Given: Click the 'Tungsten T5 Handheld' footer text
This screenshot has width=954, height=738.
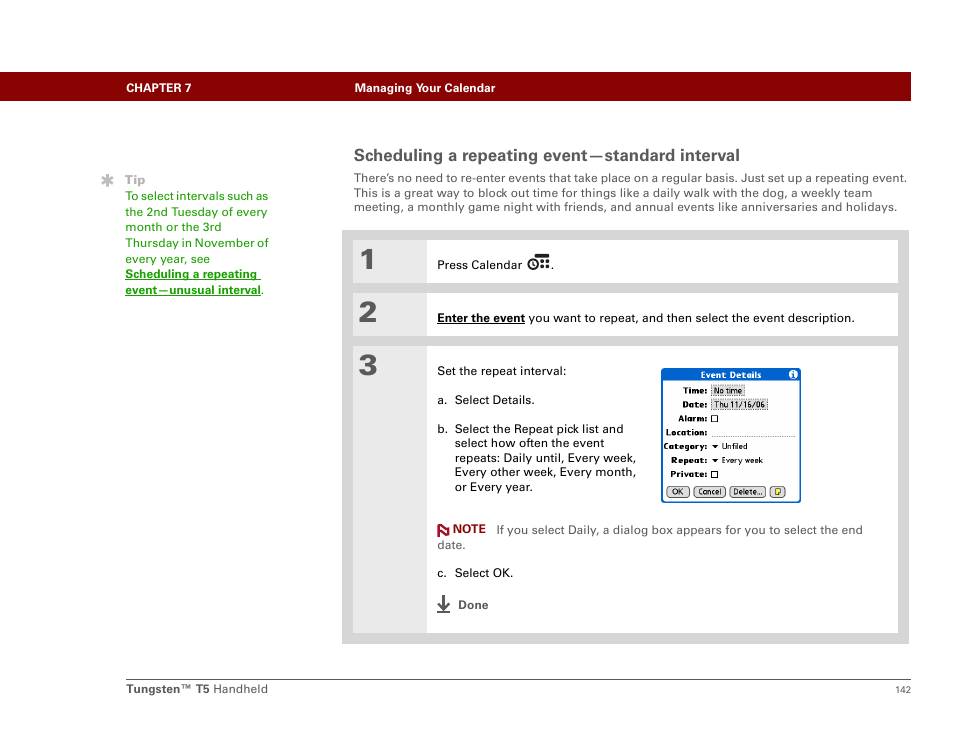Looking at the screenshot, I should click(x=197, y=689).
